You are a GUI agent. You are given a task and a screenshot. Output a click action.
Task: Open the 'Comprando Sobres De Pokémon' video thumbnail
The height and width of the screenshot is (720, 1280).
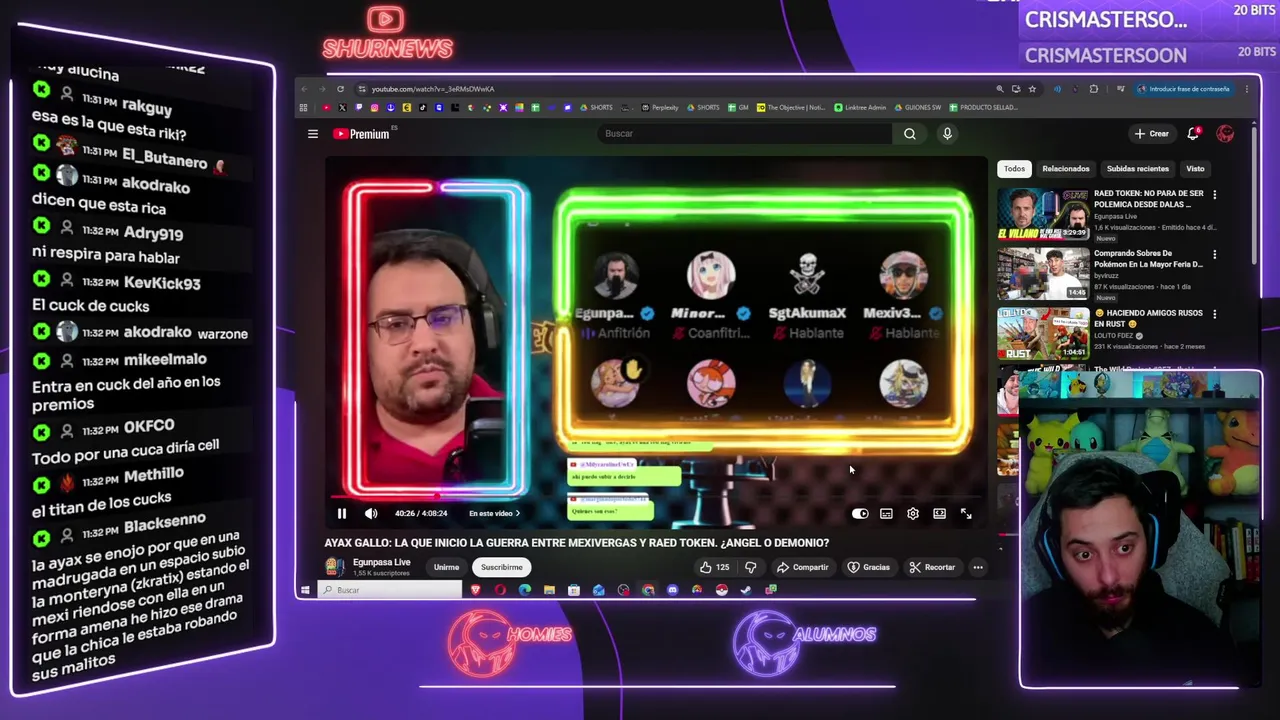click(1042, 274)
